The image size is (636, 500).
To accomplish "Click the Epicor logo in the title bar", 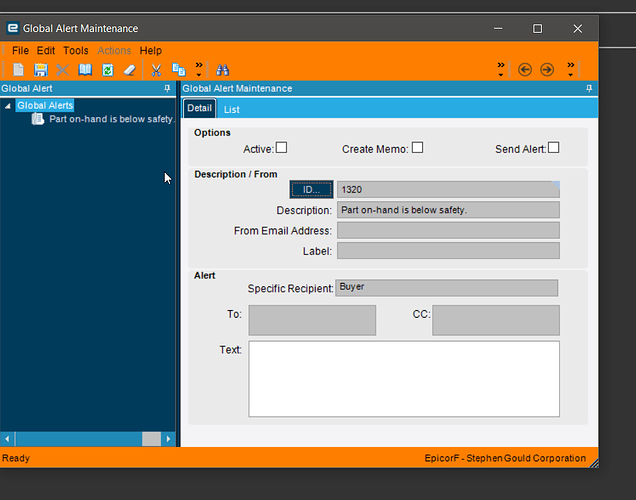I will [13, 28].
